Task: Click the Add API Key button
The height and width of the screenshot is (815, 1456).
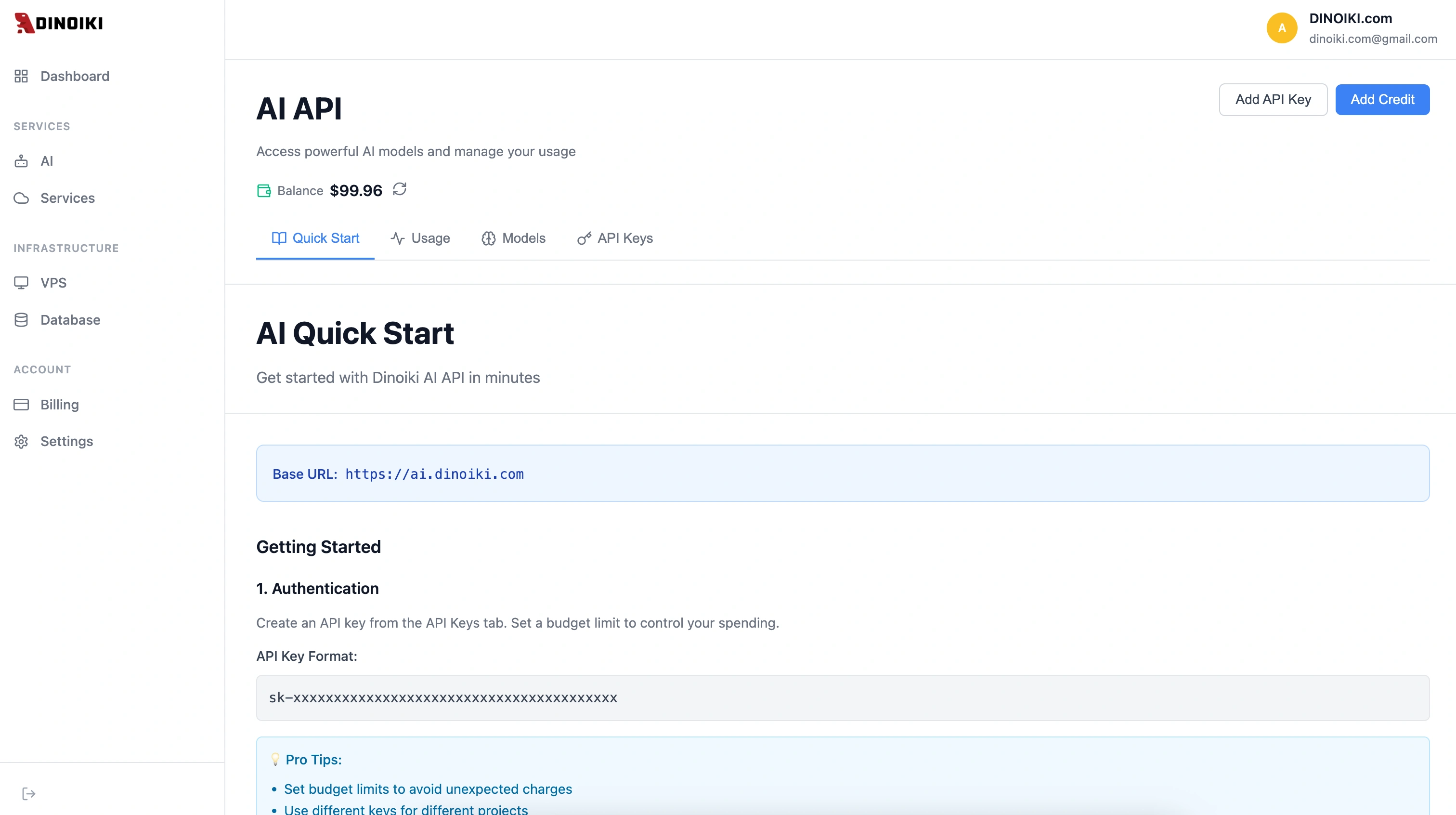Action: click(x=1273, y=100)
